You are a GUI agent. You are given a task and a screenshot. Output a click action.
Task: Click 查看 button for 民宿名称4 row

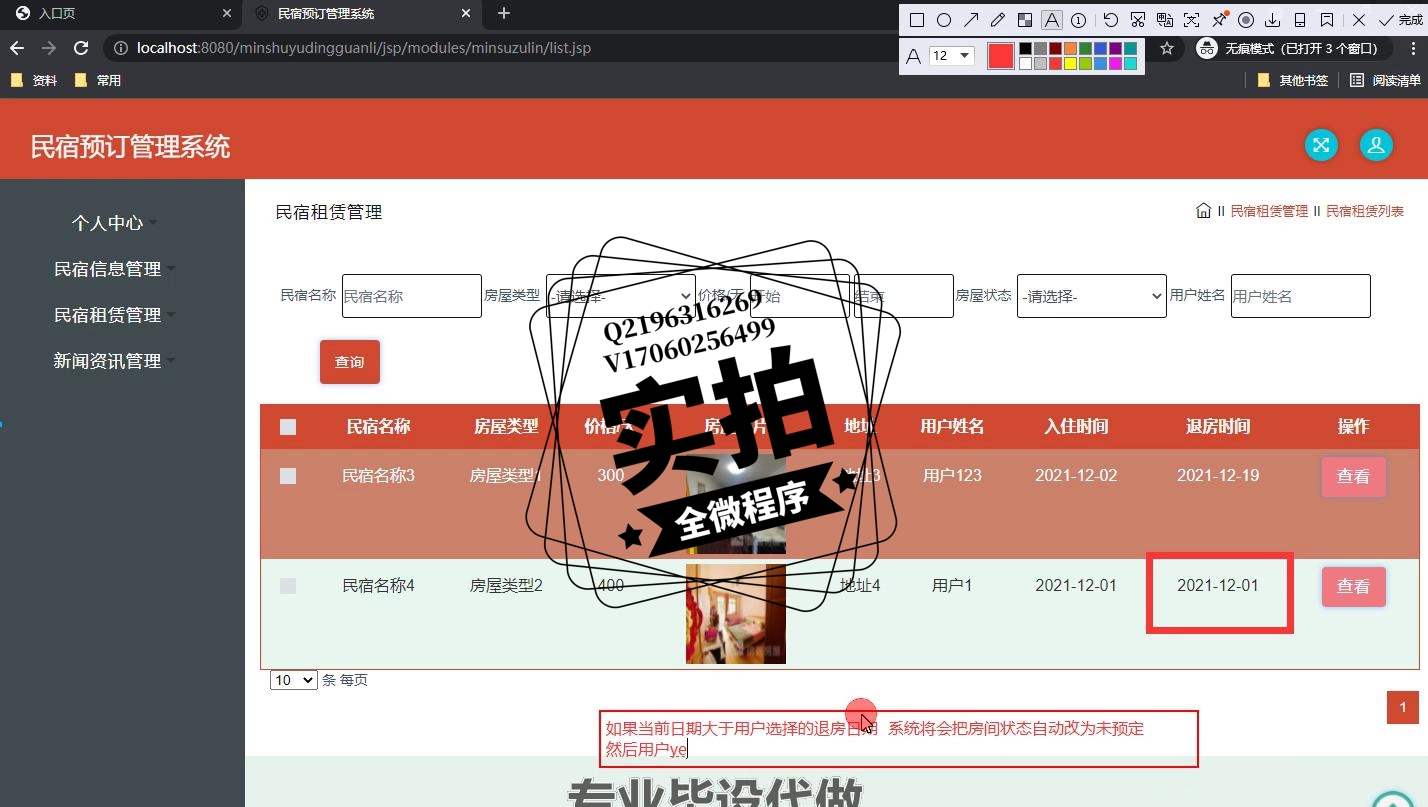[x=1354, y=587]
